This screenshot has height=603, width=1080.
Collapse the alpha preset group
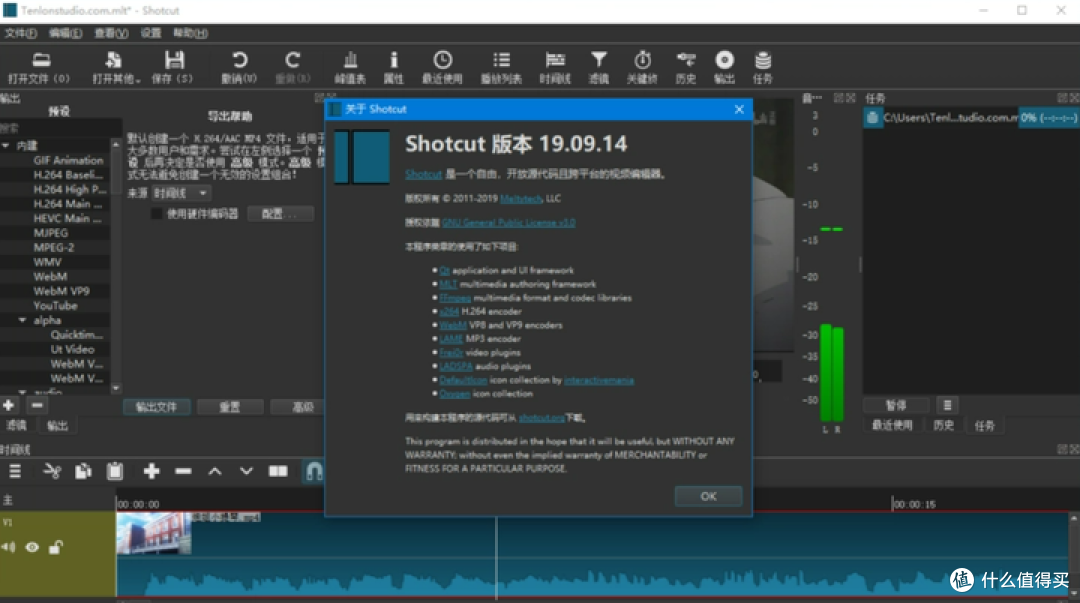(x=23, y=320)
